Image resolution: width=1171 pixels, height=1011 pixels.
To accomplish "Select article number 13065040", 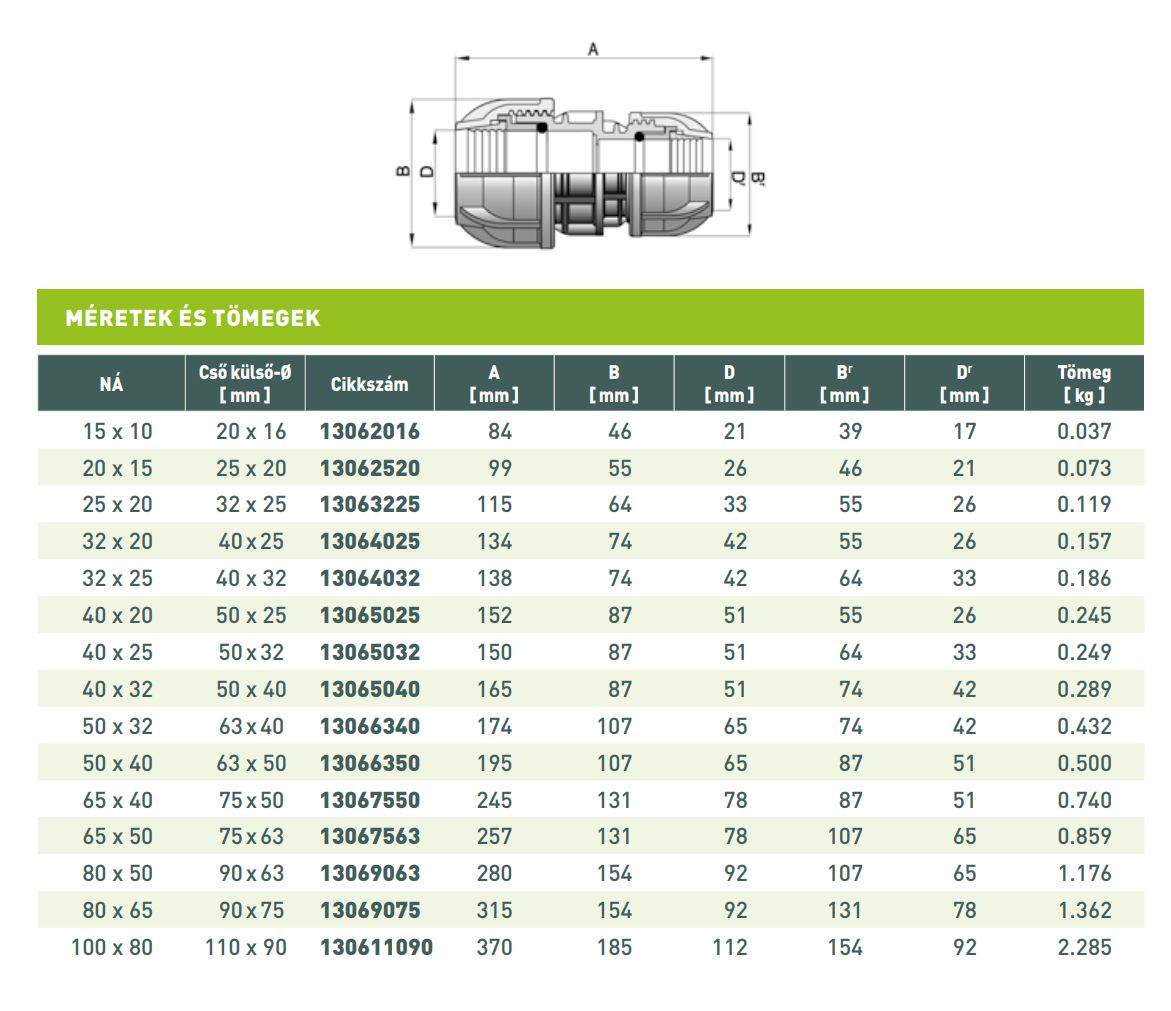I will (x=370, y=689).
